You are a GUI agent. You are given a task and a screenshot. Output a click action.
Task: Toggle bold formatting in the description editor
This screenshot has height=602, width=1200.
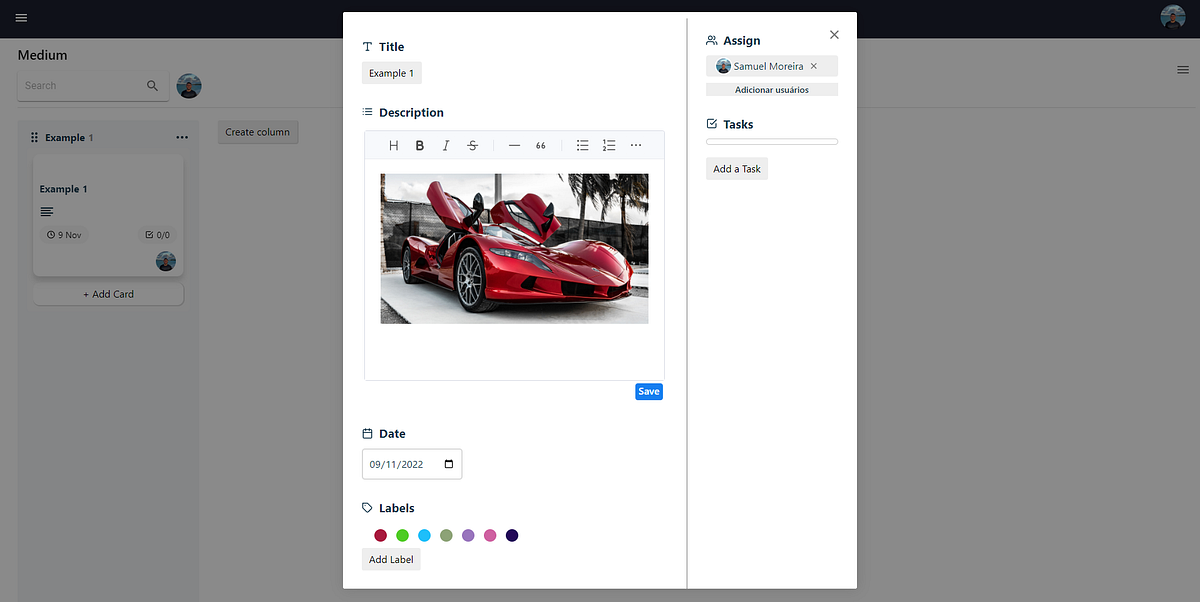point(419,145)
